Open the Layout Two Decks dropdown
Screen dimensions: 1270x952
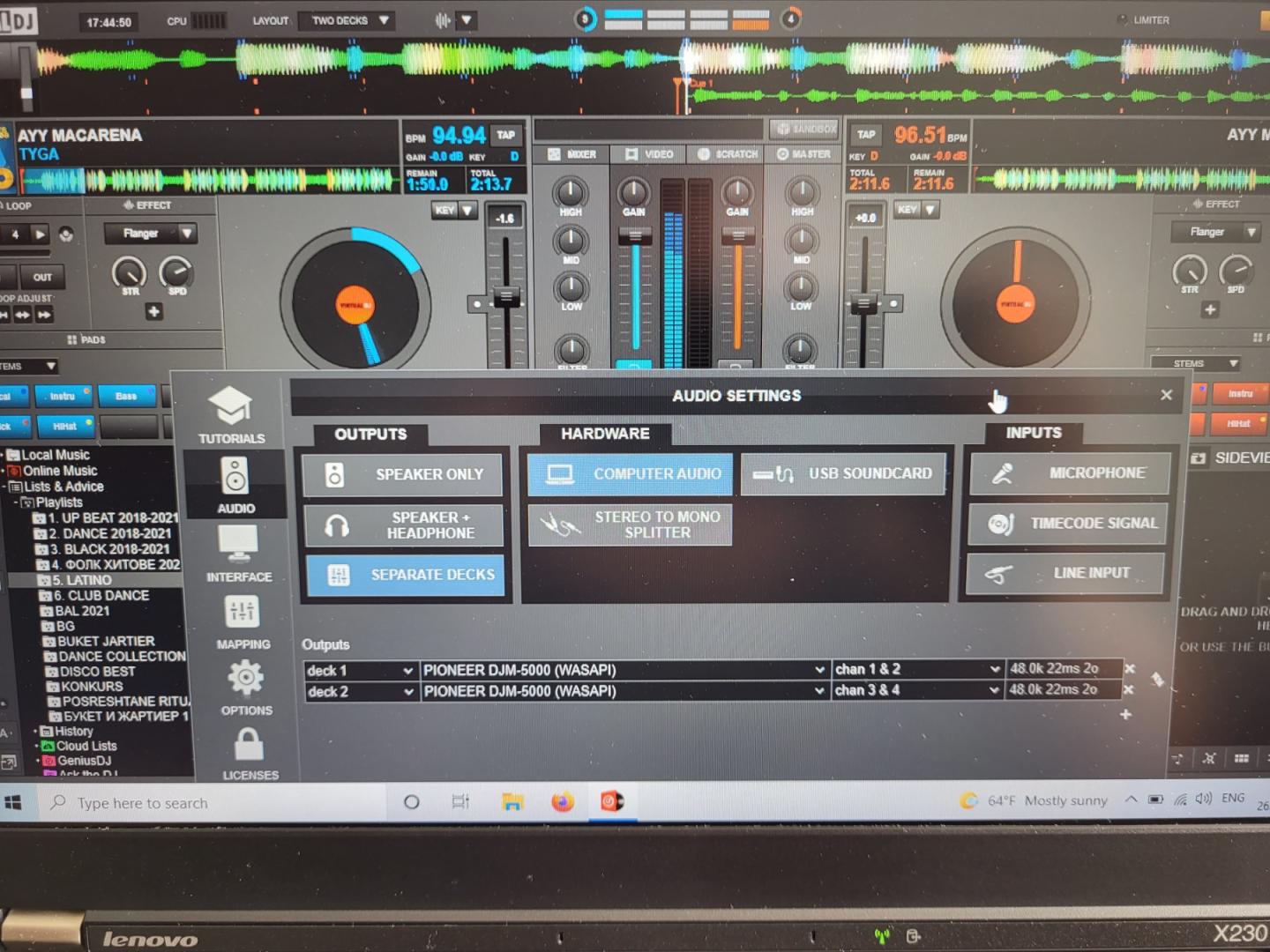tap(345, 20)
